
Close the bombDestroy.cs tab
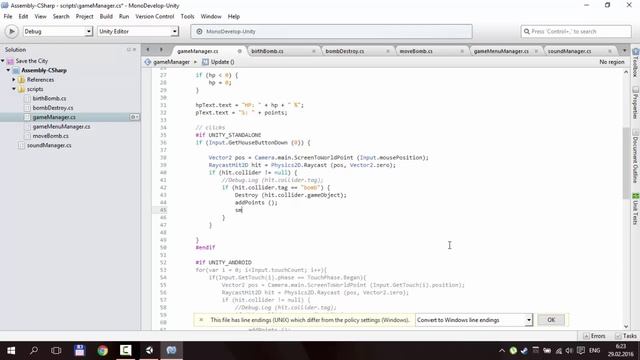tap(388, 51)
